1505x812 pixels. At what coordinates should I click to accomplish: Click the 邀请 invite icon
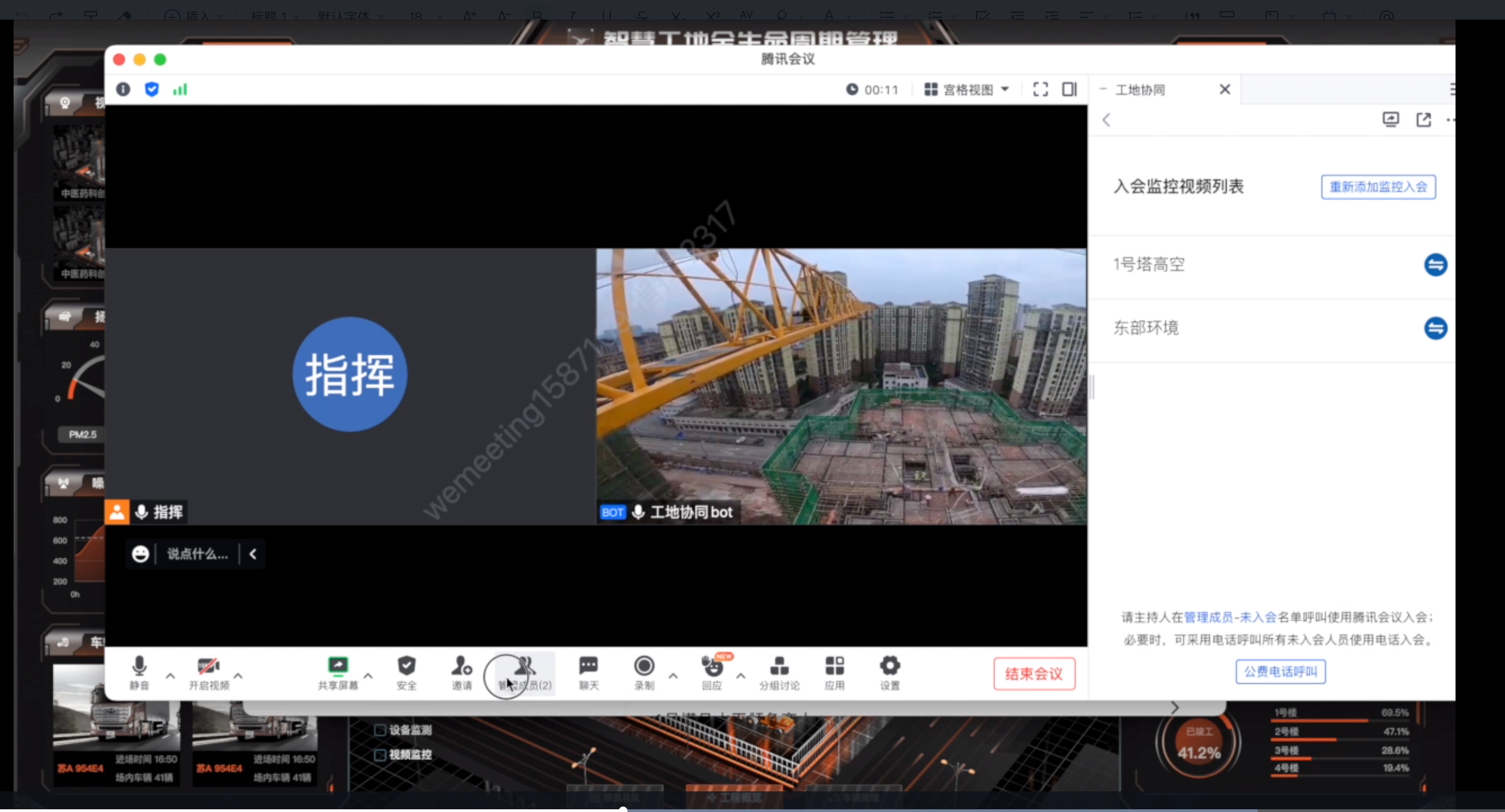coord(462,673)
